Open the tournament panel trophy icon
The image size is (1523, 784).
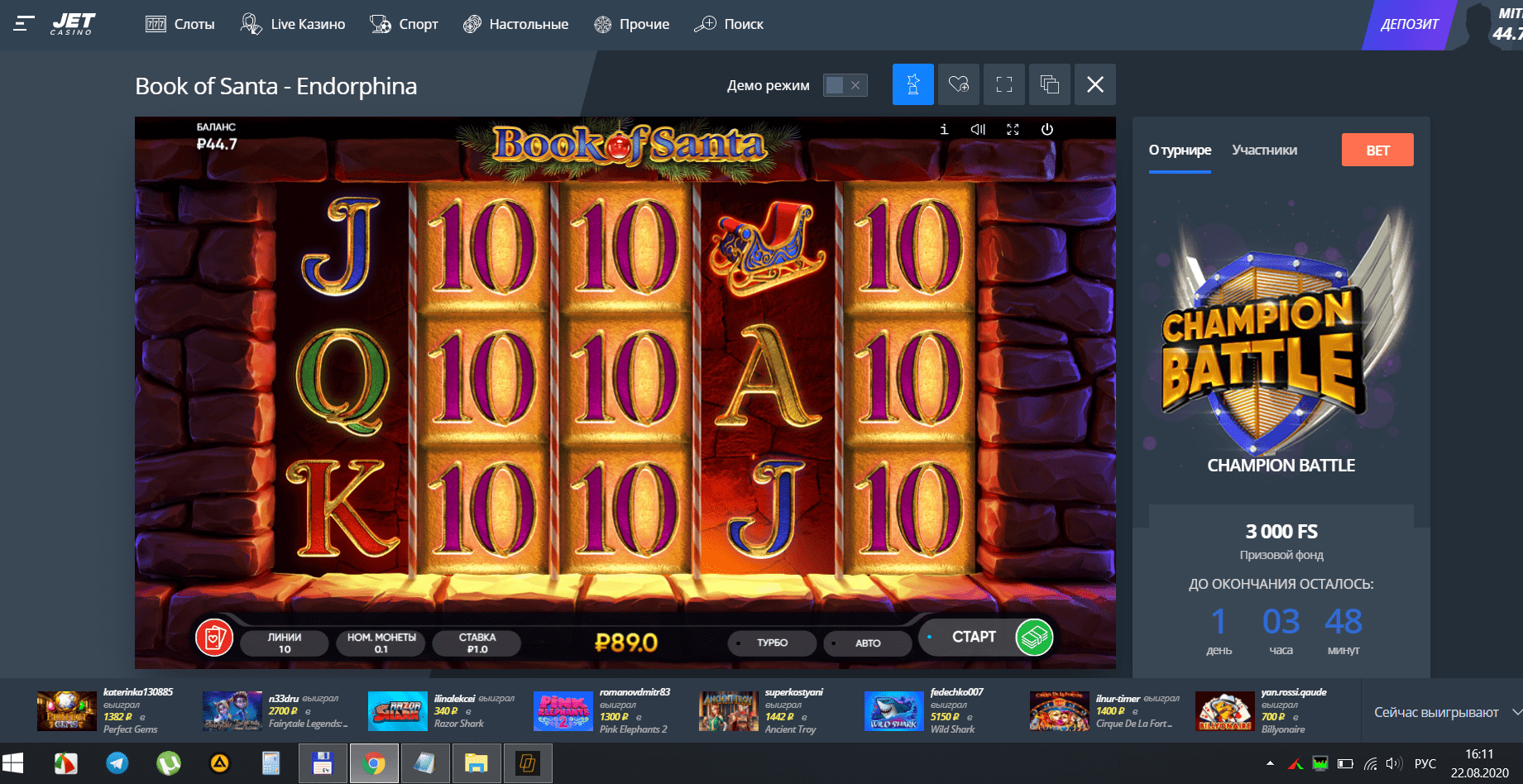(x=913, y=84)
